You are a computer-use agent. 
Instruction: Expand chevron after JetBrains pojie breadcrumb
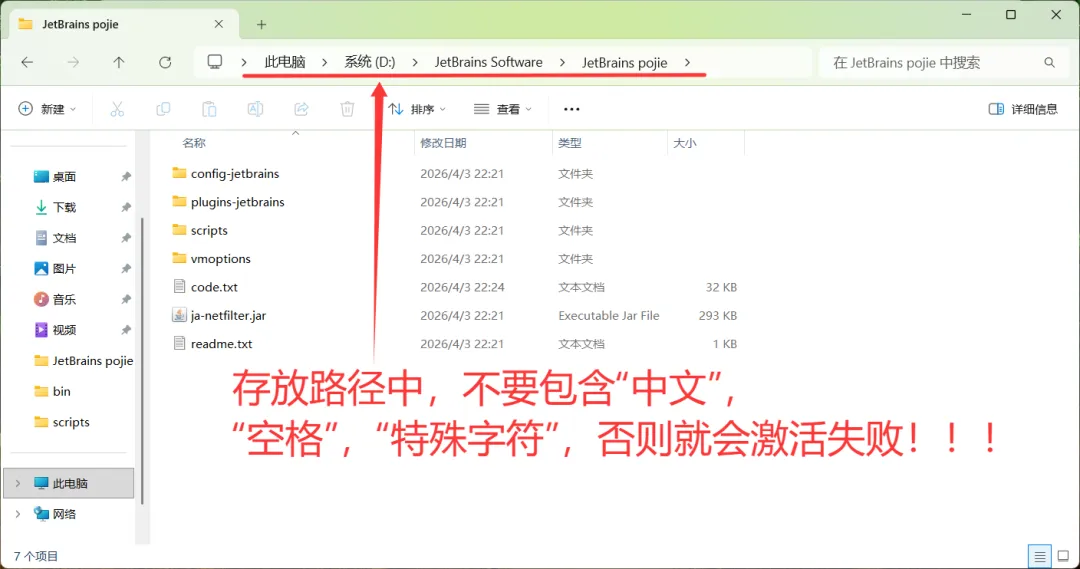pyautogui.click(x=687, y=62)
